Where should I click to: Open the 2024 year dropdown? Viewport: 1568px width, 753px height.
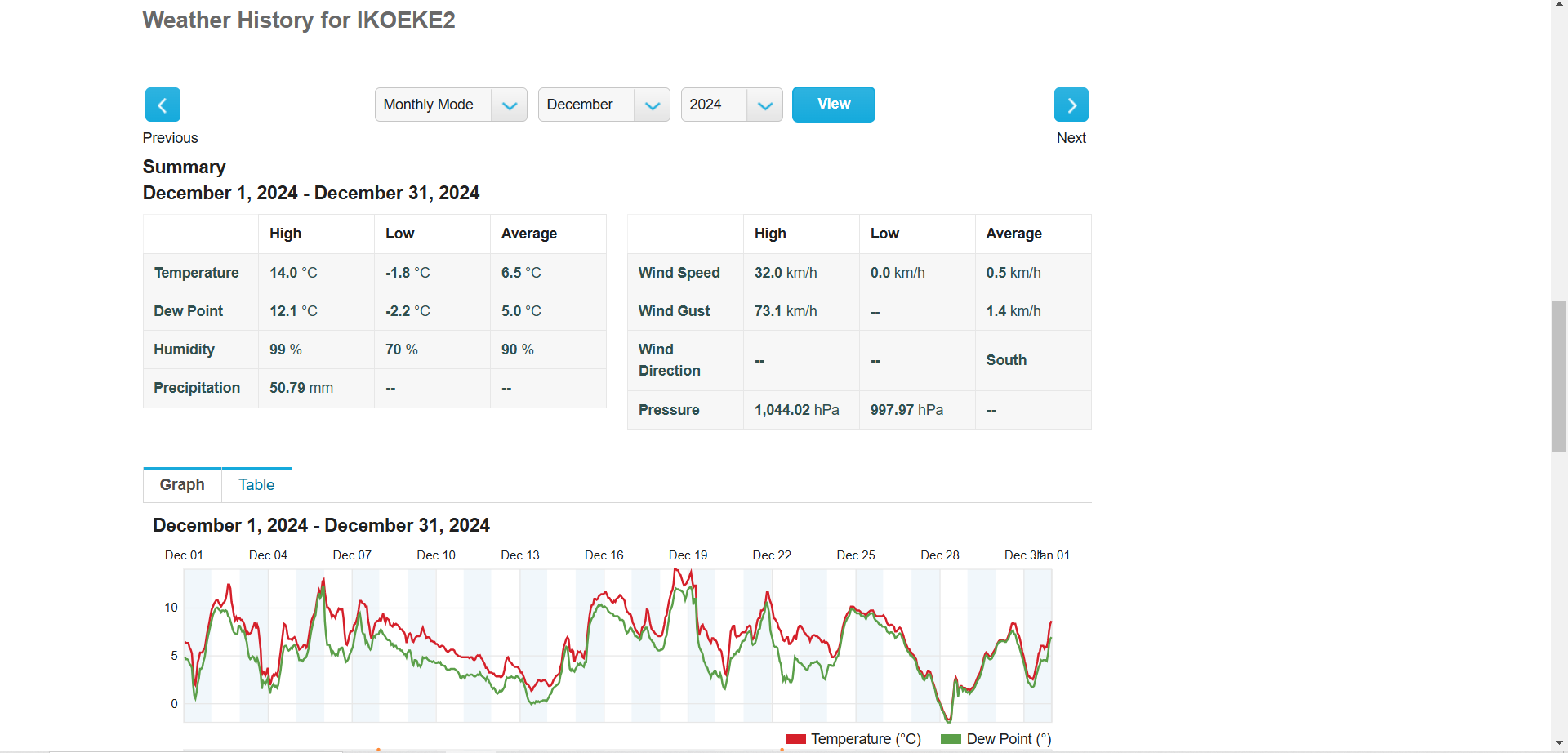click(731, 105)
